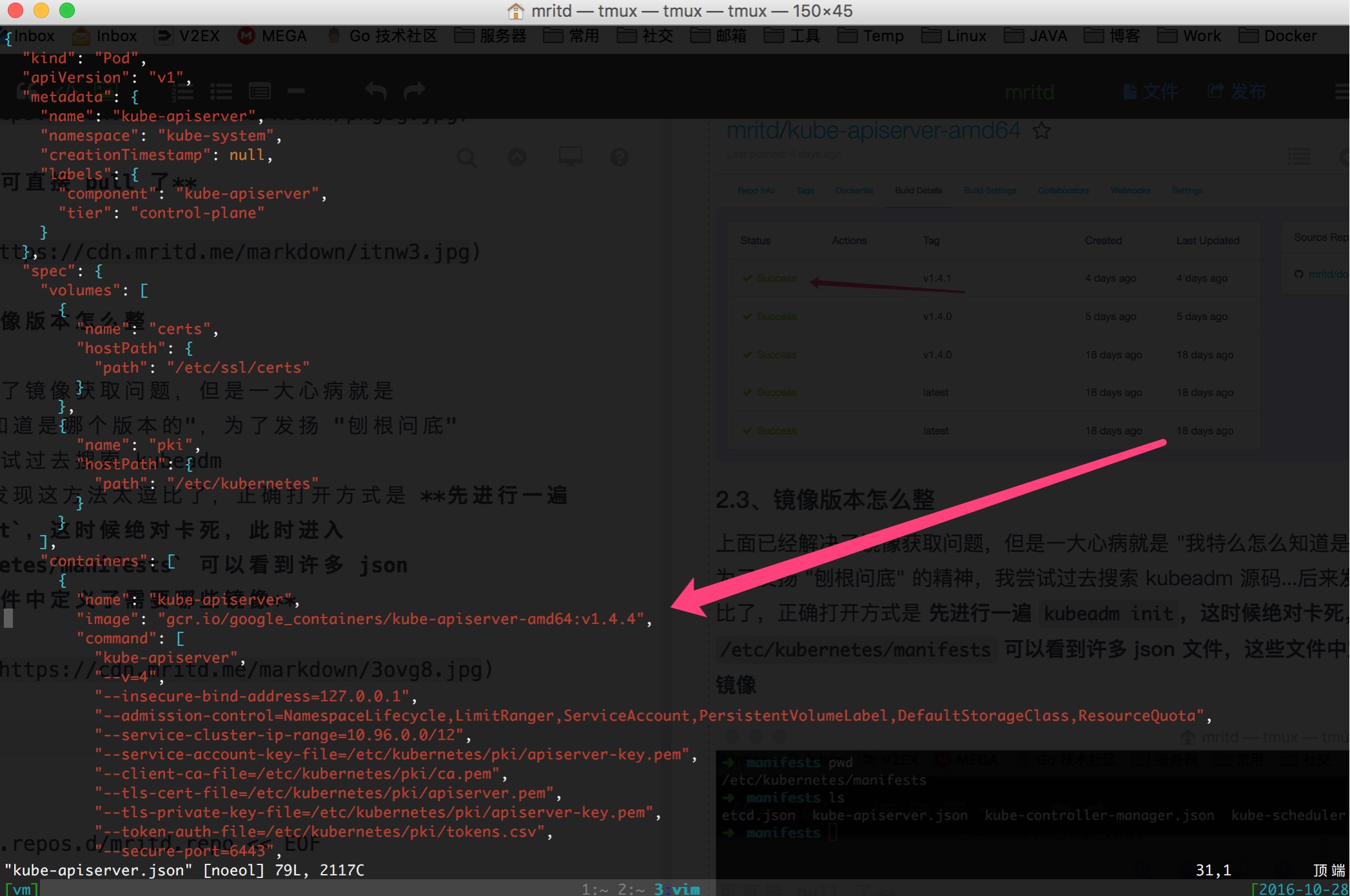
Task: Click the undo arrow in editor toolbar
Action: [376, 91]
